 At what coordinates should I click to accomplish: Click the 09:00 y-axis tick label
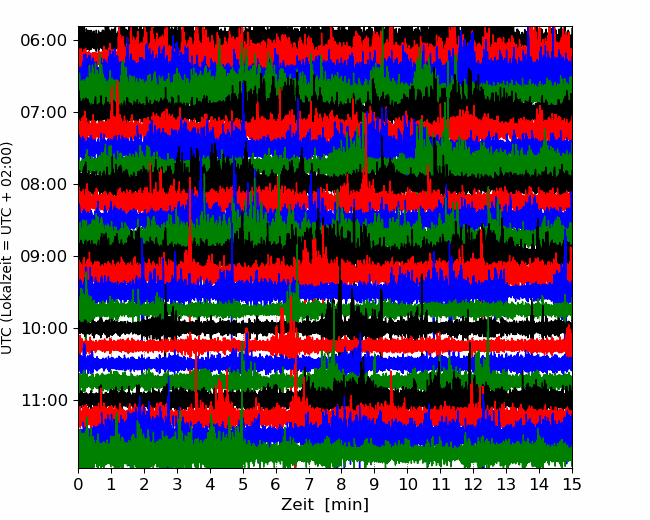click(44, 257)
